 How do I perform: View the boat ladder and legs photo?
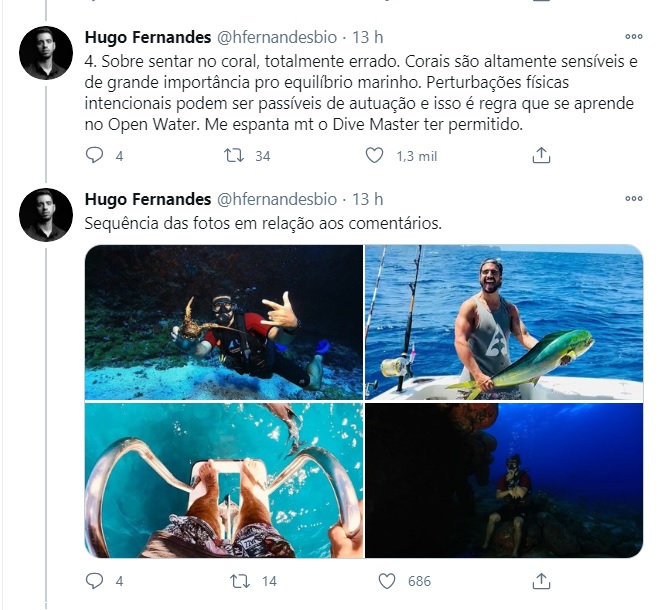point(223,480)
